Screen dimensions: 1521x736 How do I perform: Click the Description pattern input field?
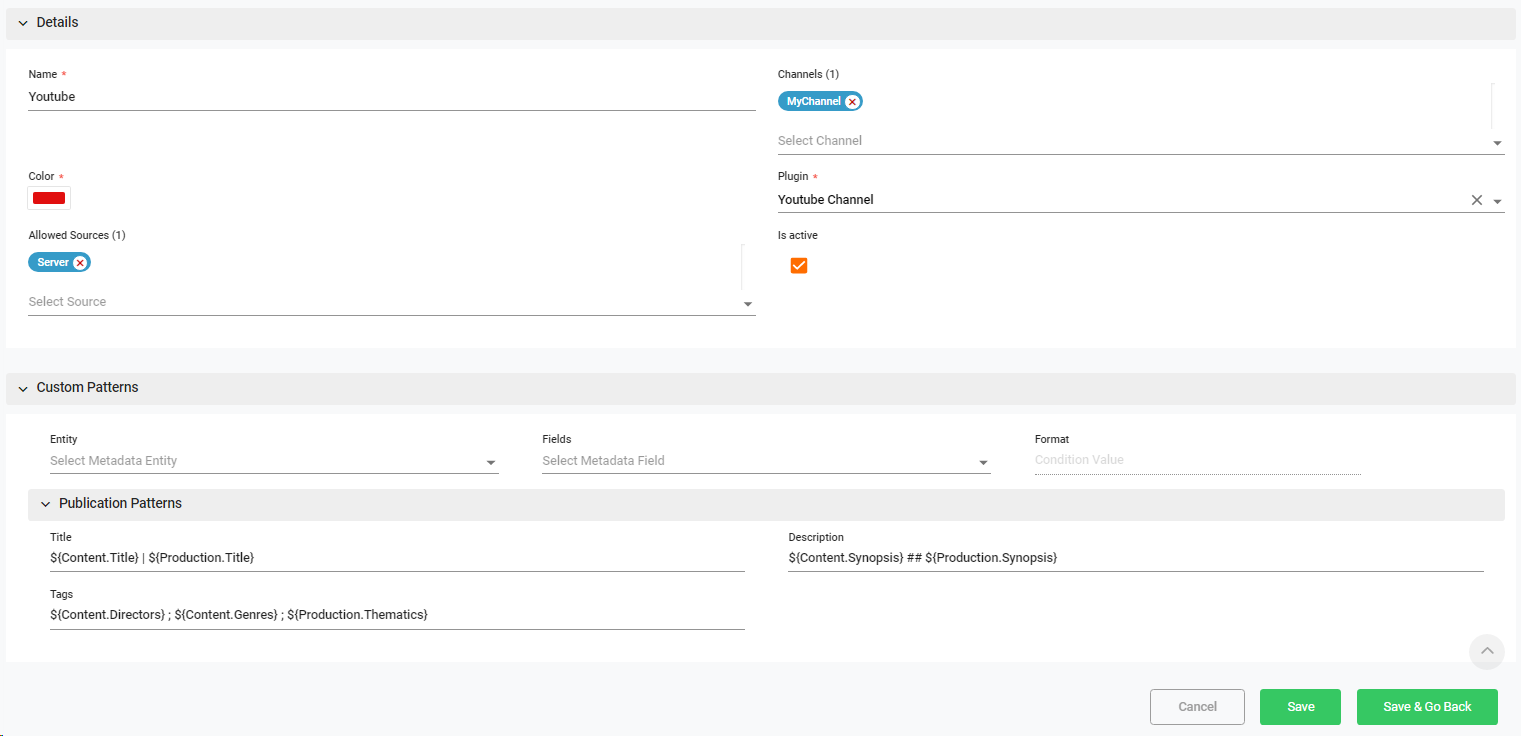coord(1135,558)
